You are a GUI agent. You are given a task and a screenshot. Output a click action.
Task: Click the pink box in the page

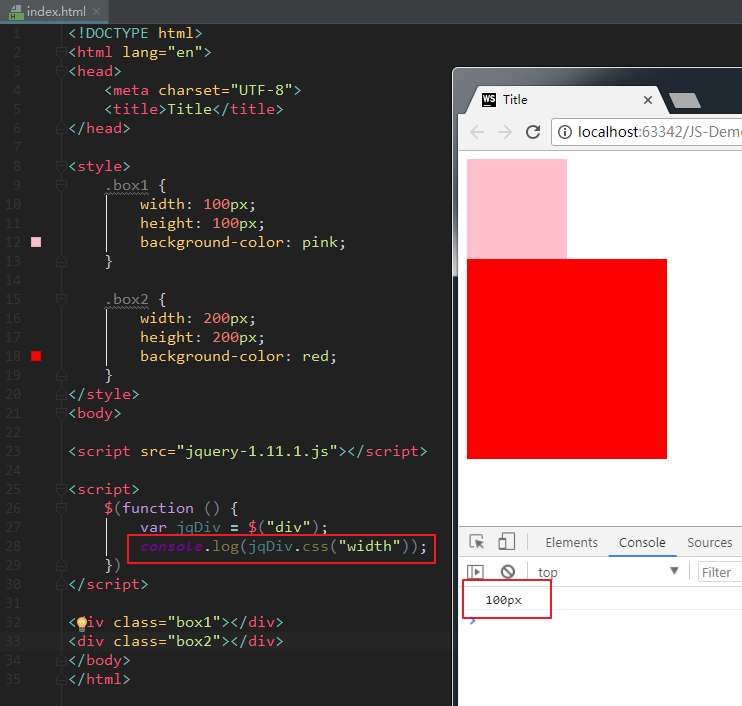pos(517,209)
